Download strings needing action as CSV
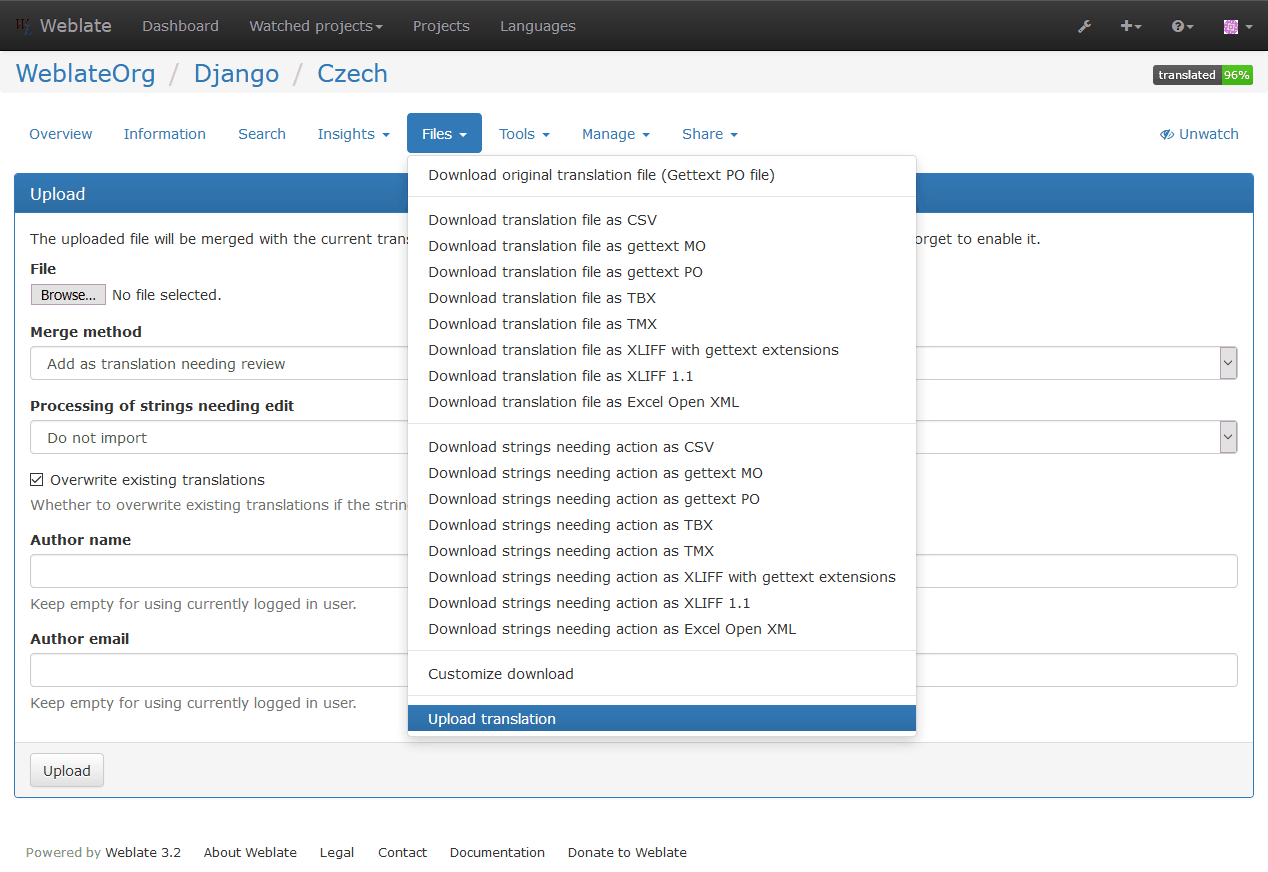The width and height of the screenshot is (1268, 872). pyautogui.click(x=662, y=447)
